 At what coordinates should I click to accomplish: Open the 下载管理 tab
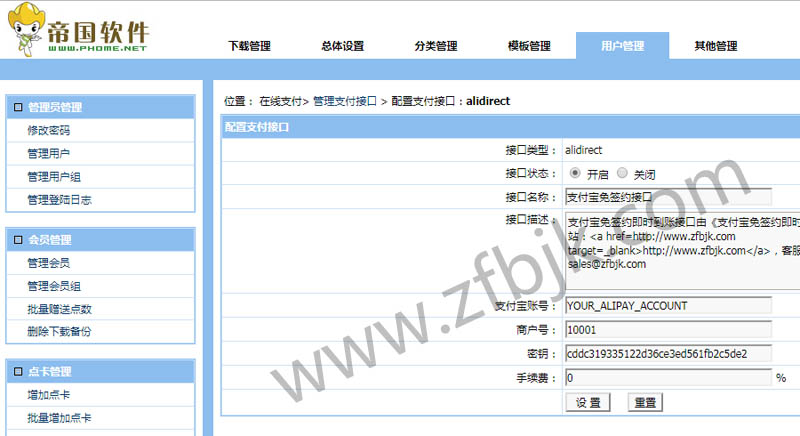(x=249, y=46)
